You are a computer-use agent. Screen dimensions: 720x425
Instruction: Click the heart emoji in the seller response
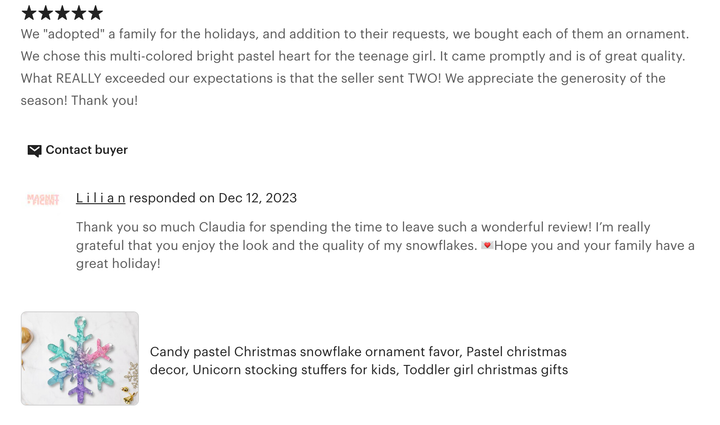[487, 246]
